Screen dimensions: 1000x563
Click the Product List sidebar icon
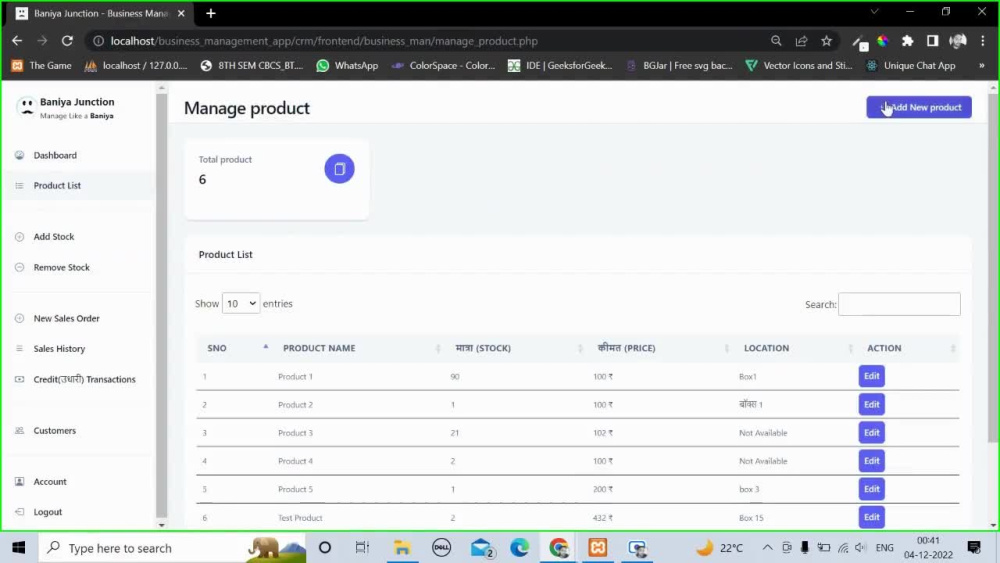coord(19,186)
